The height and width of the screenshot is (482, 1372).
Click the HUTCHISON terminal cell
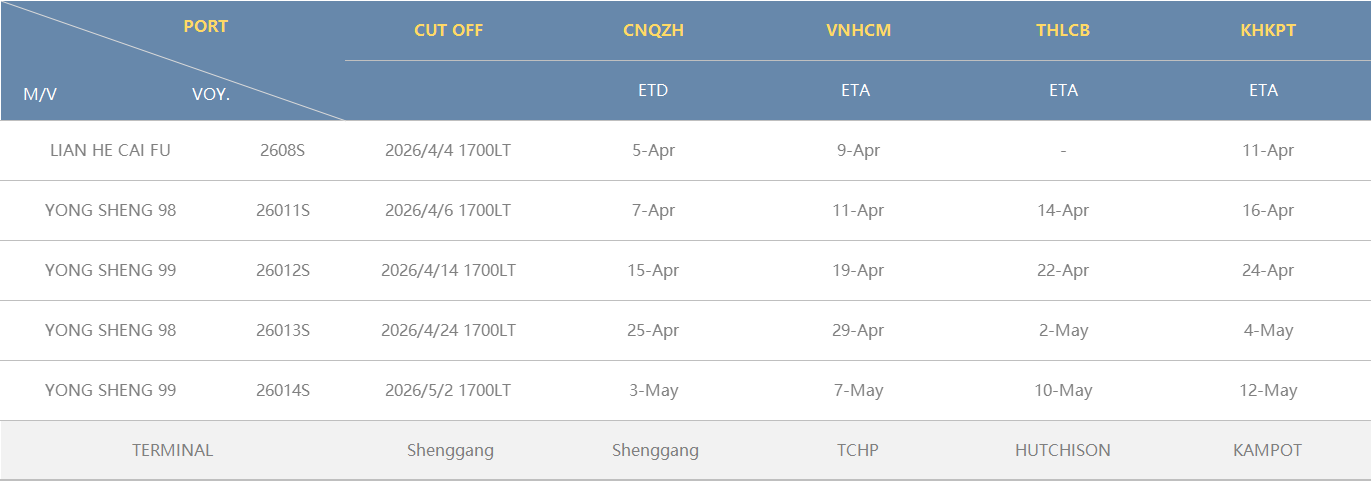tap(1063, 450)
